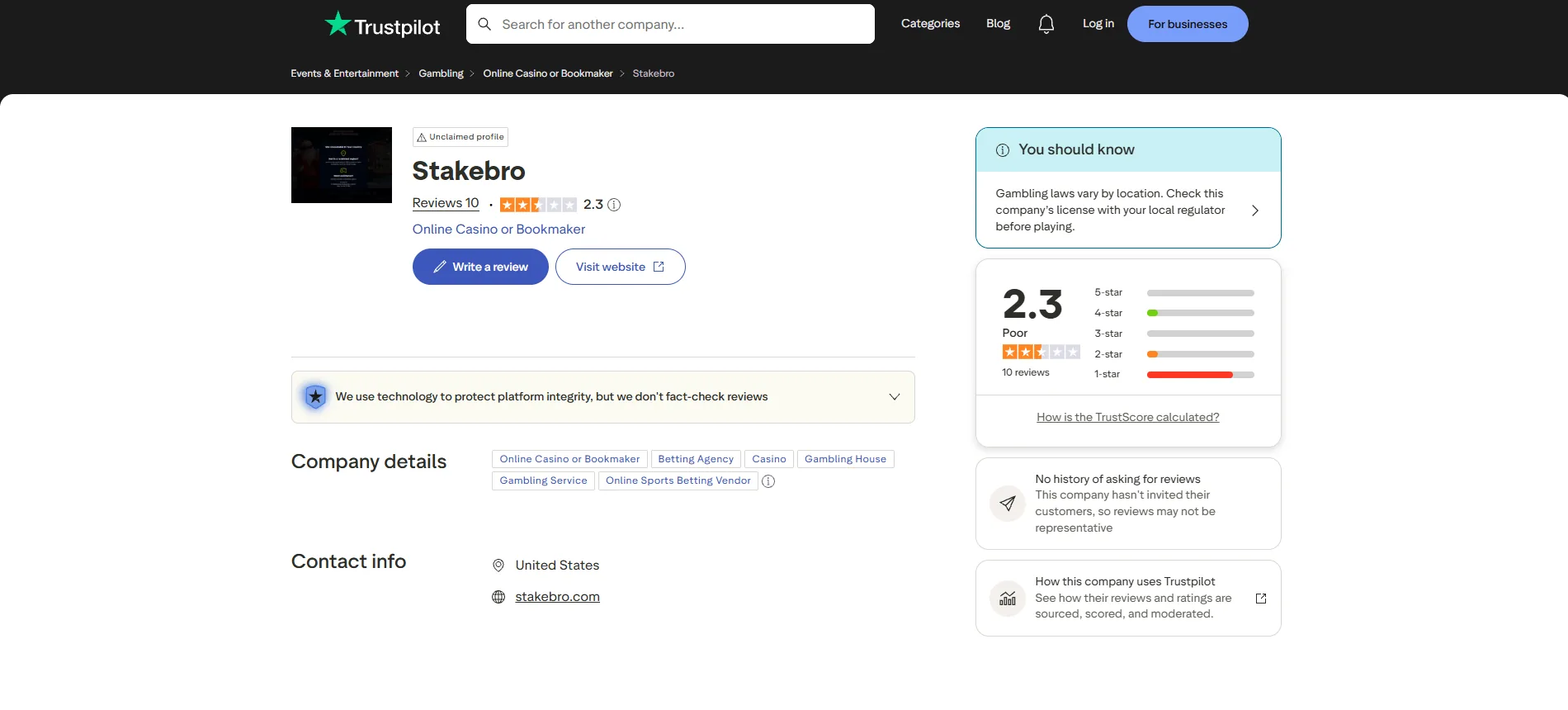Click the Trustpilot logo
The height and width of the screenshot is (710, 1568).
click(x=382, y=25)
